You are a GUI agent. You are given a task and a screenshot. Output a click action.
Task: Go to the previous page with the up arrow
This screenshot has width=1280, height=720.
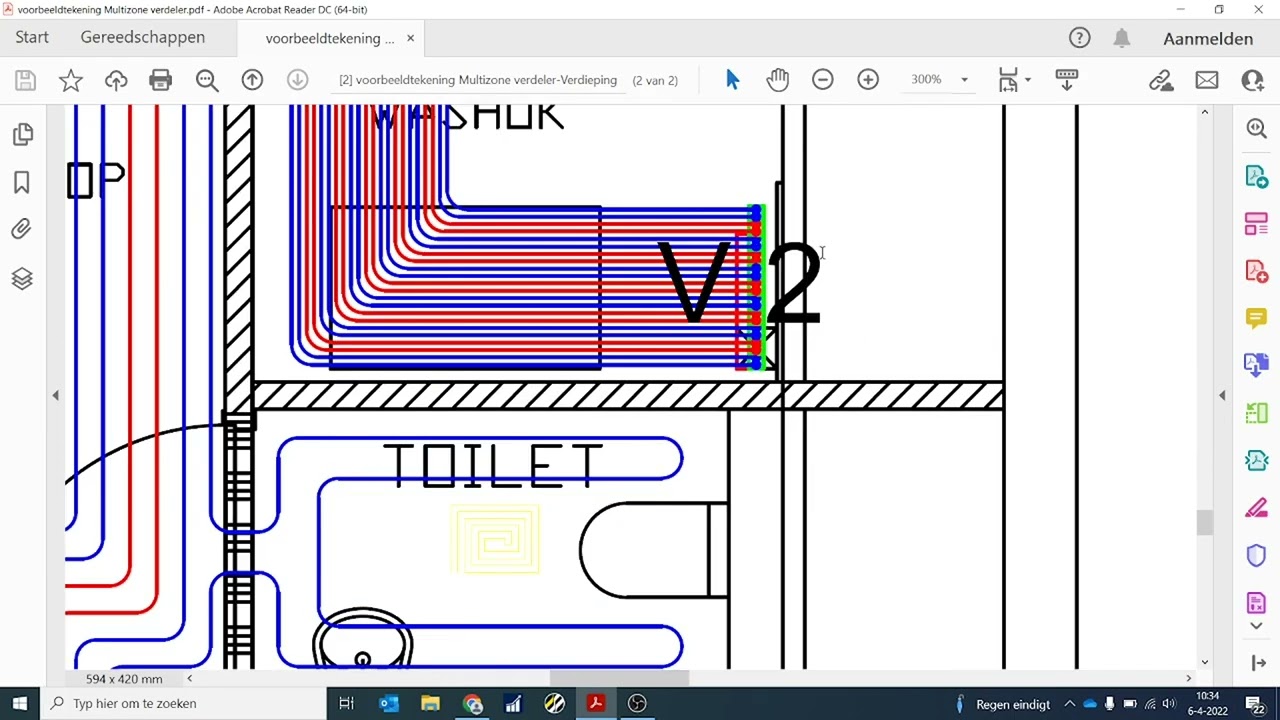click(x=252, y=80)
